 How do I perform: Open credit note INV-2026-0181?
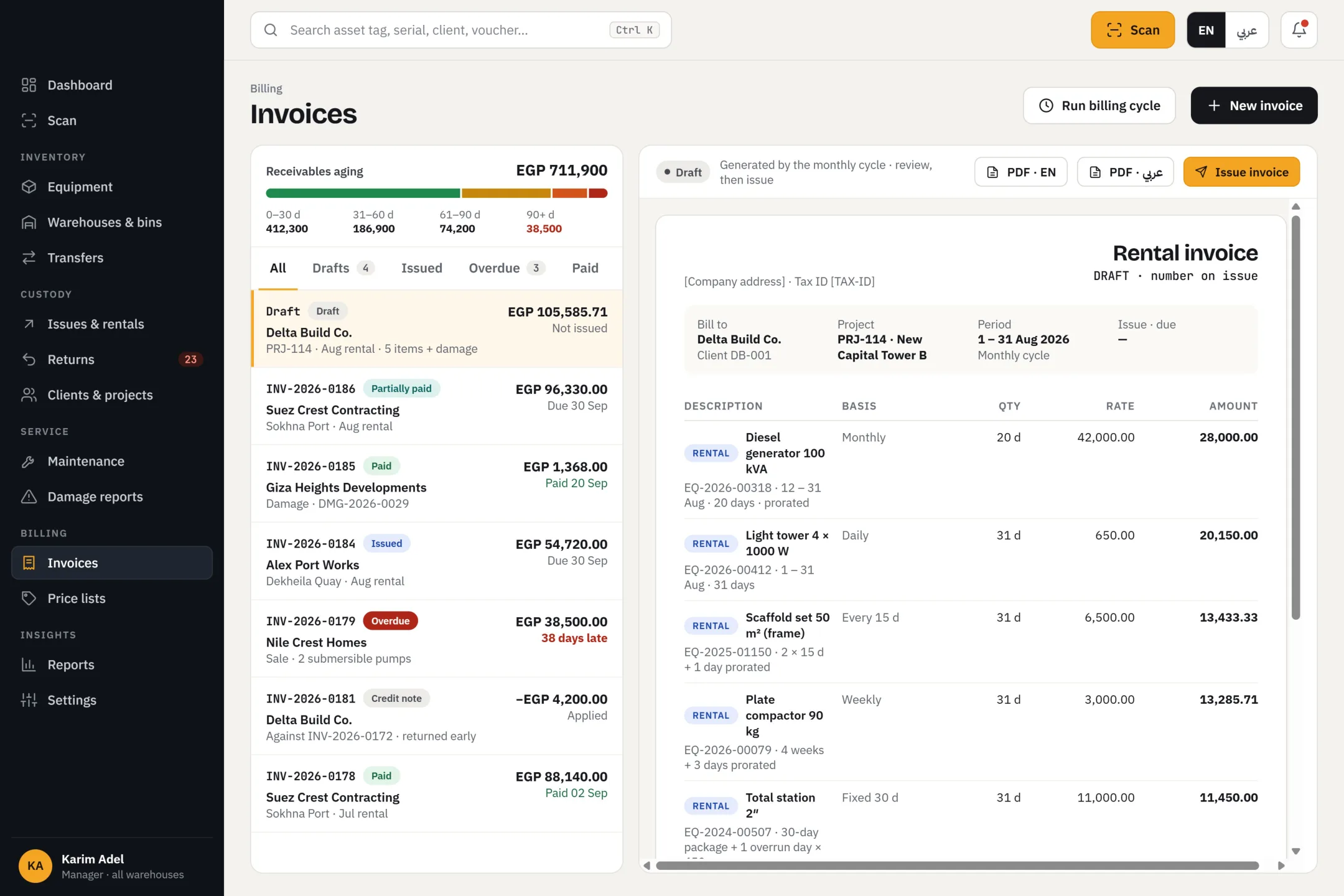(x=436, y=716)
